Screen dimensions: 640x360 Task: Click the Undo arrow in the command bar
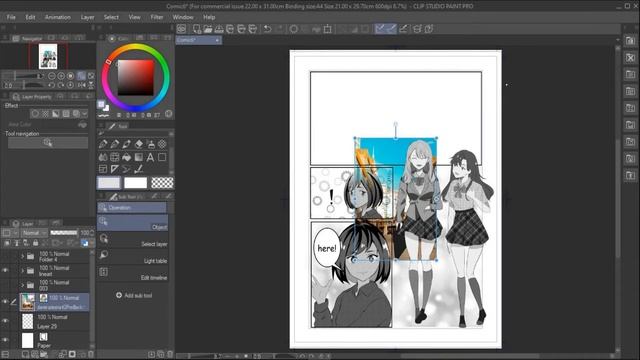[x=267, y=29]
